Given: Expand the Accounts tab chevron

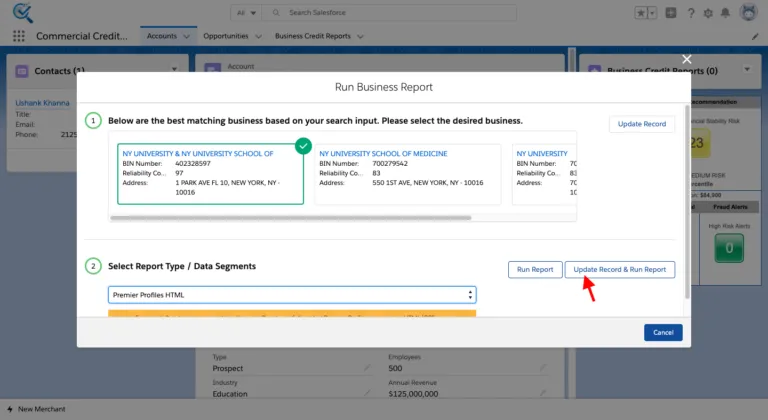Looking at the screenshot, I should tap(187, 36).
